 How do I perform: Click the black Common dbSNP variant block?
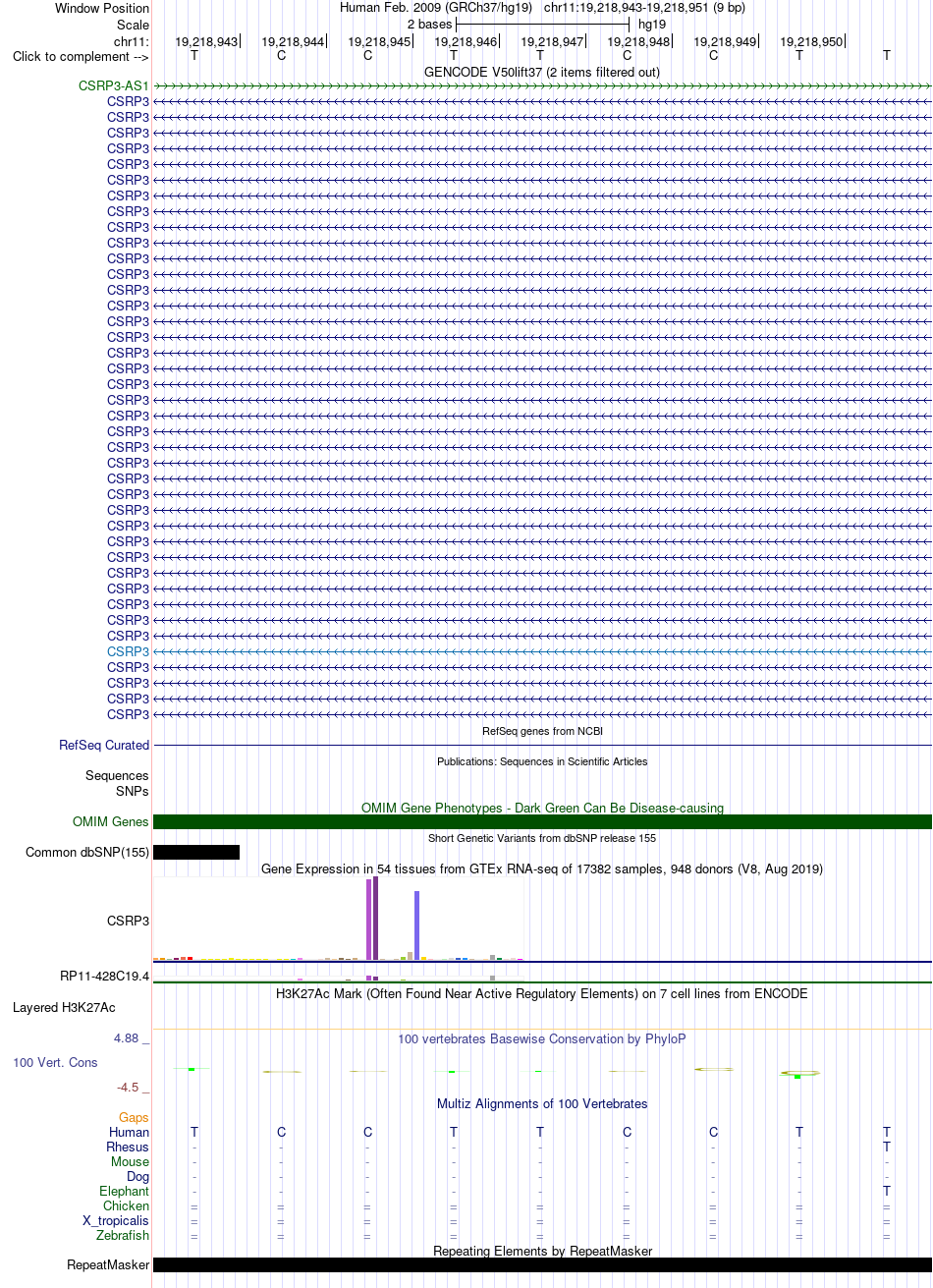(196, 853)
